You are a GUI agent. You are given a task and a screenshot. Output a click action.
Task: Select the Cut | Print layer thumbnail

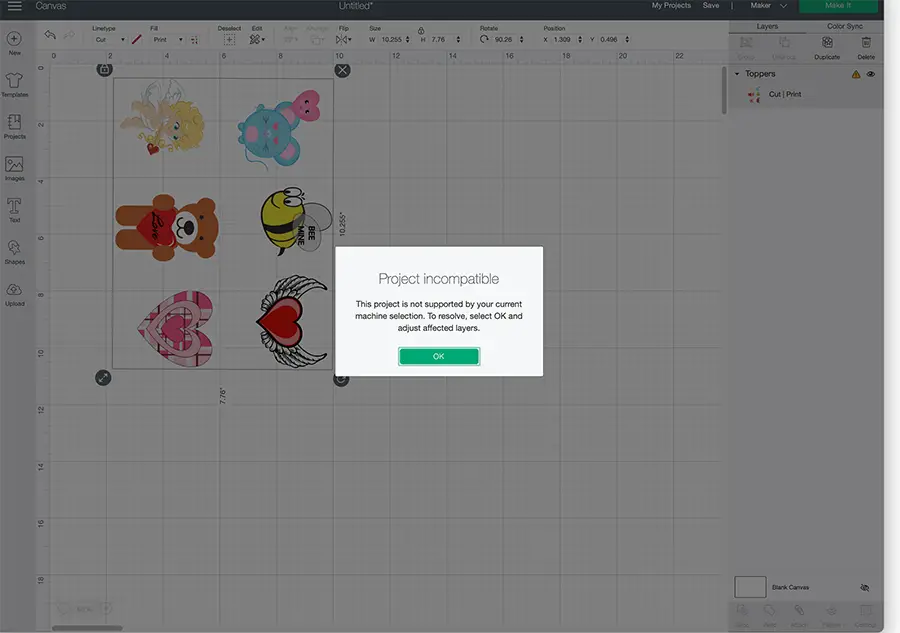(754, 95)
